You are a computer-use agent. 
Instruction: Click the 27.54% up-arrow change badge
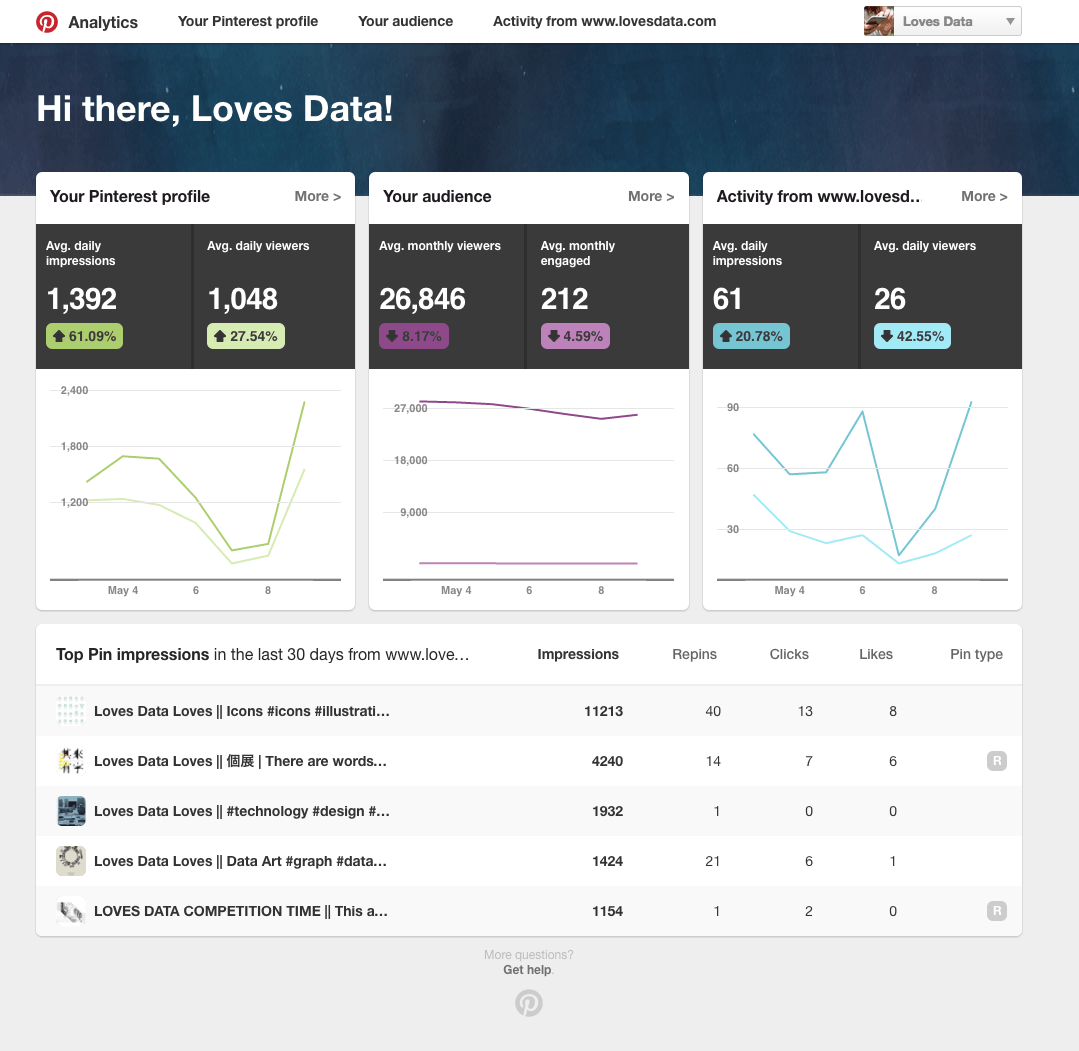pyautogui.click(x=246, y=336)
